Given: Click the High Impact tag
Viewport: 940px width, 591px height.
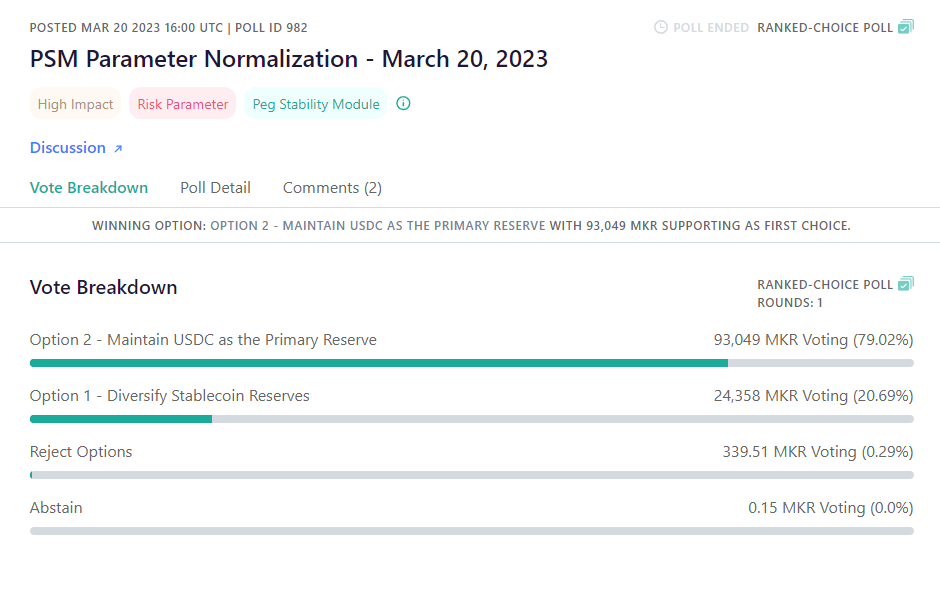Looking at the screenshot, I should (75, 104).
